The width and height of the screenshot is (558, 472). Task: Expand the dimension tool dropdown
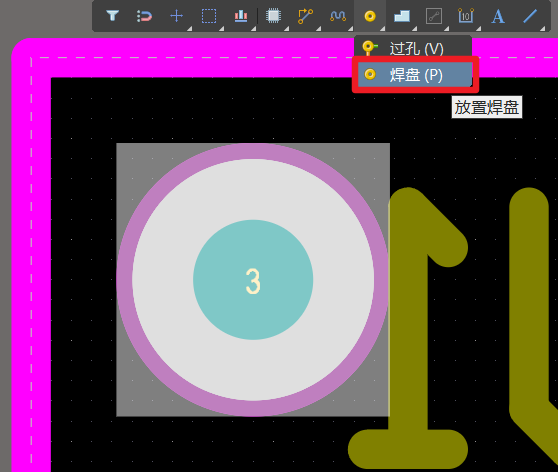tap(479, 28)
